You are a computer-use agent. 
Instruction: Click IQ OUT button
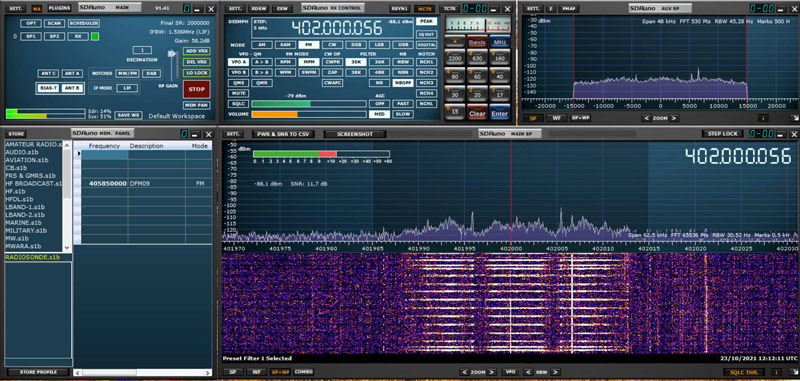tap(427, 34)
